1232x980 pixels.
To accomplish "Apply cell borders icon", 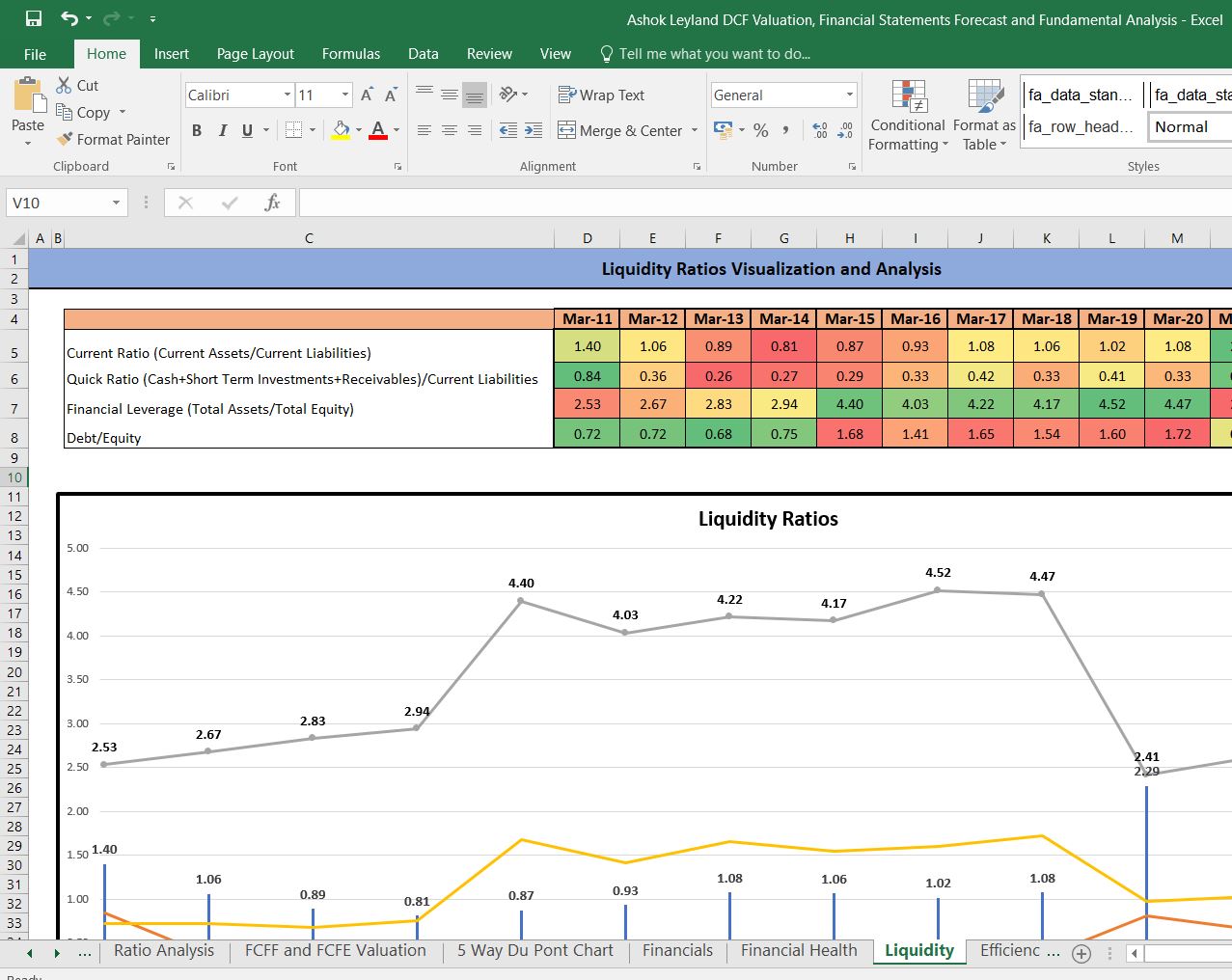I will (x=294, y=130).
